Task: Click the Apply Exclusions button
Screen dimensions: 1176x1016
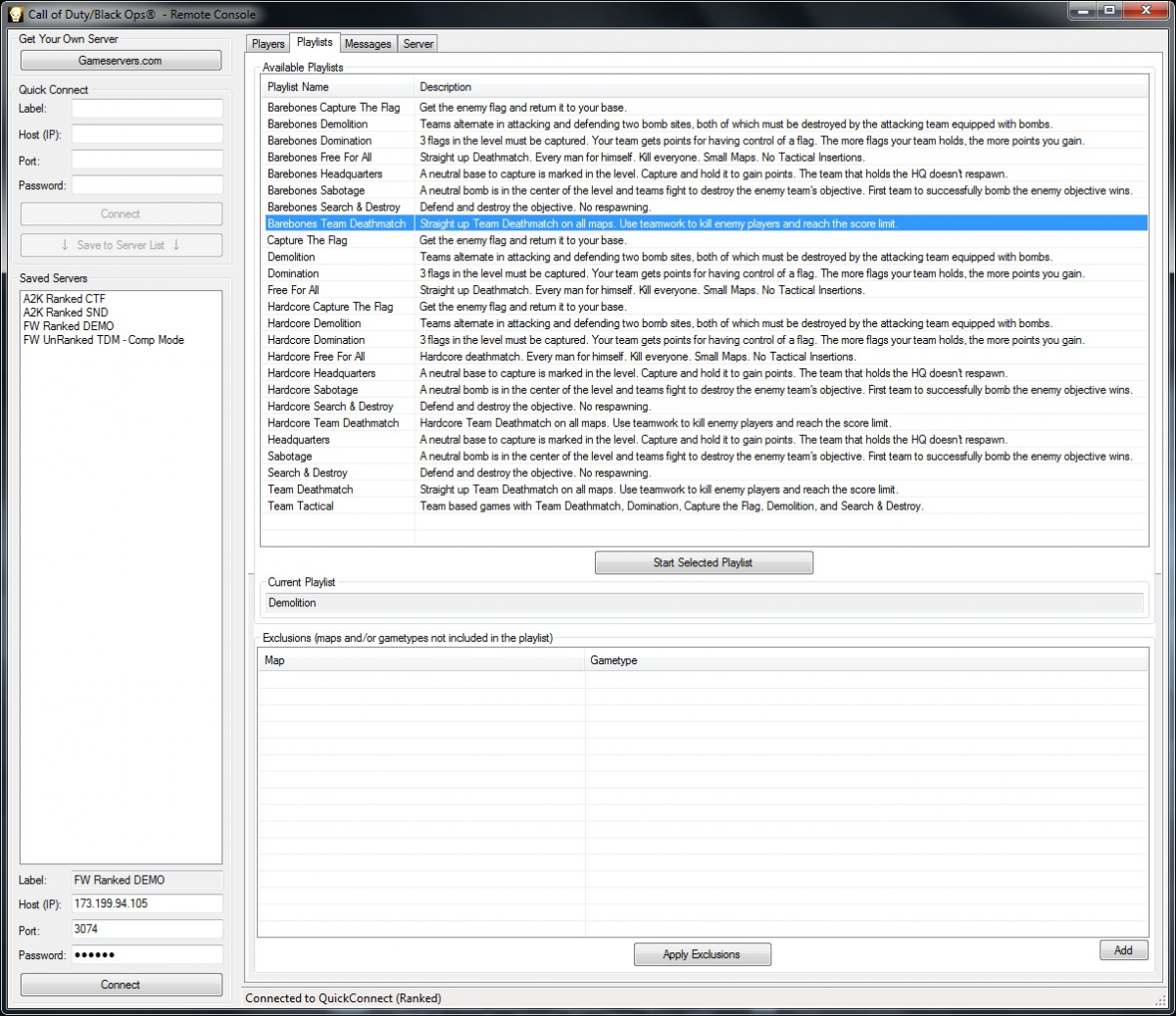Action: point(702,954)
